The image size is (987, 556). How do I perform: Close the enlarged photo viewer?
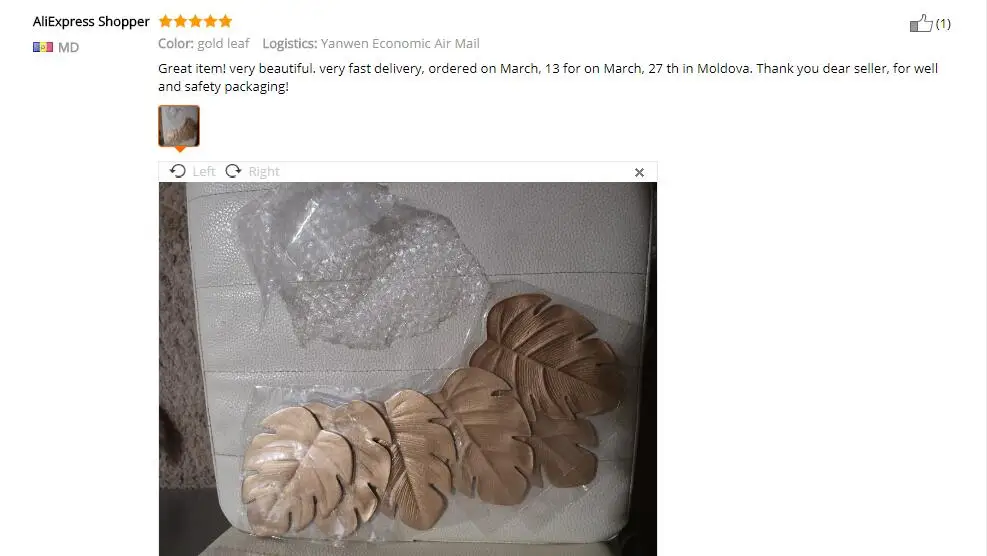(639, 172)
